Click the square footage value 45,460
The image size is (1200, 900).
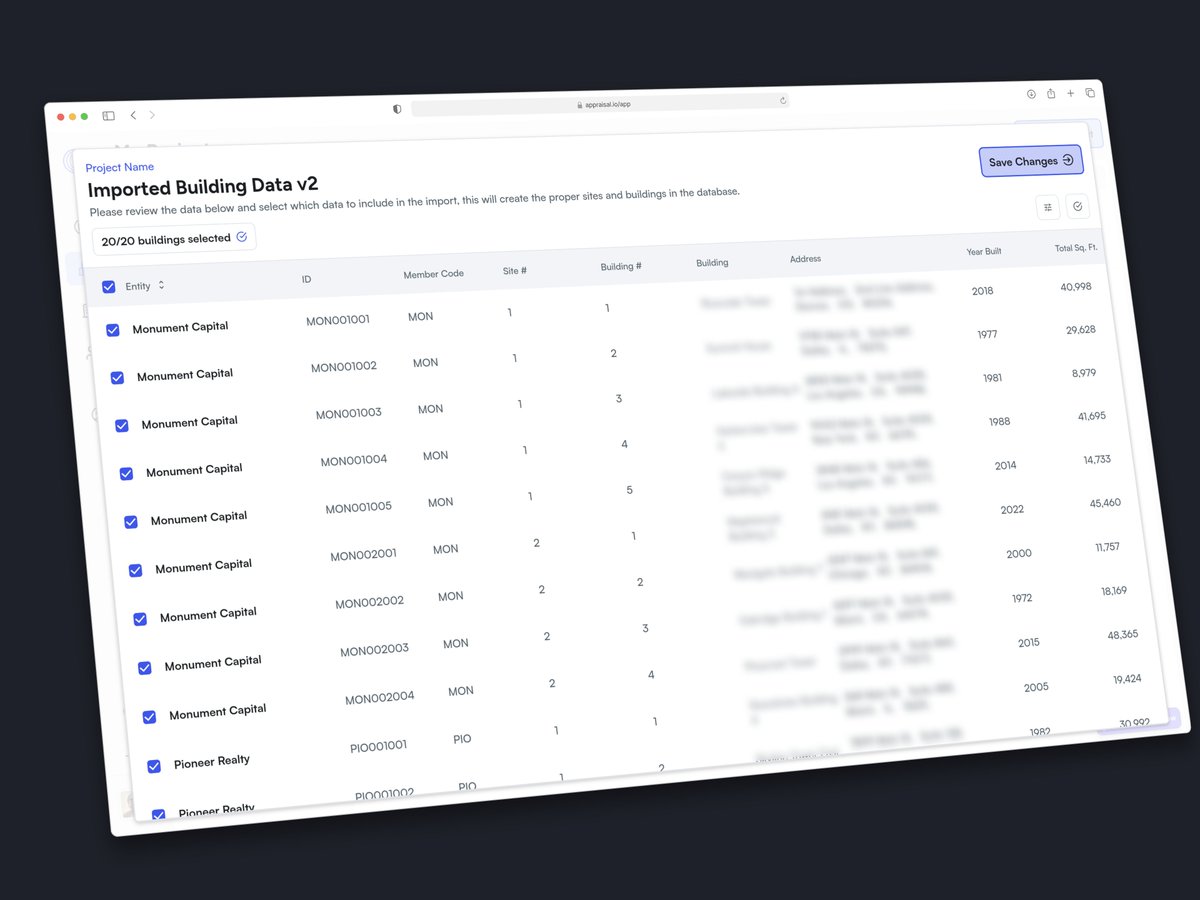(x=1105, y=503)
